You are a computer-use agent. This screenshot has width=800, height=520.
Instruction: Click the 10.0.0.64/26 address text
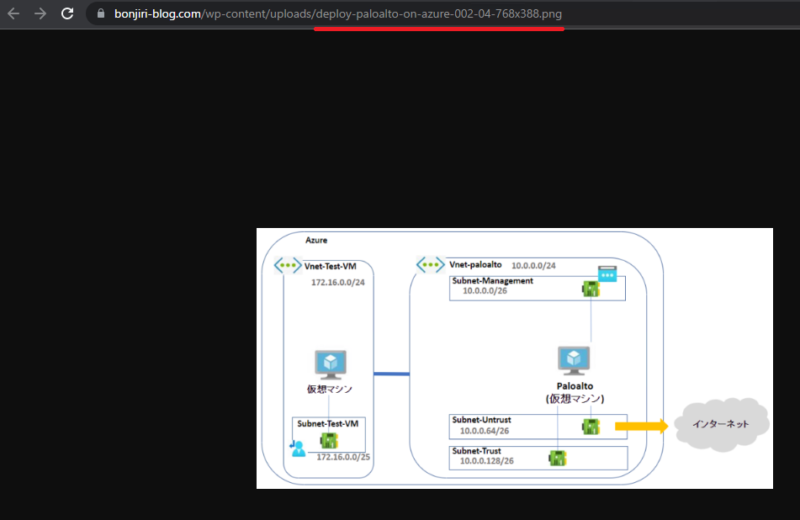tap(485, 431)
